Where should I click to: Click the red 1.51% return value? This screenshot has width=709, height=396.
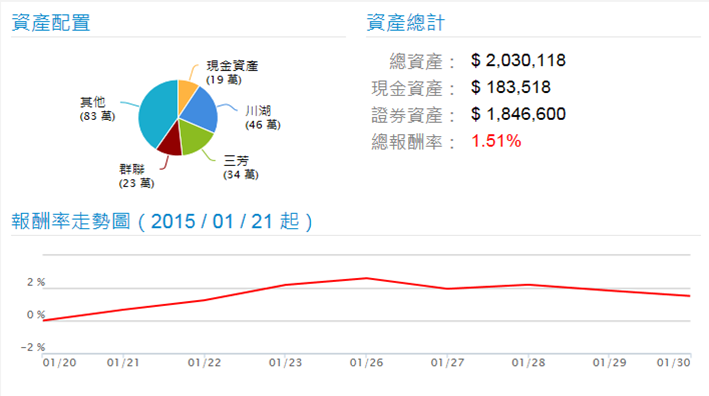496,141
